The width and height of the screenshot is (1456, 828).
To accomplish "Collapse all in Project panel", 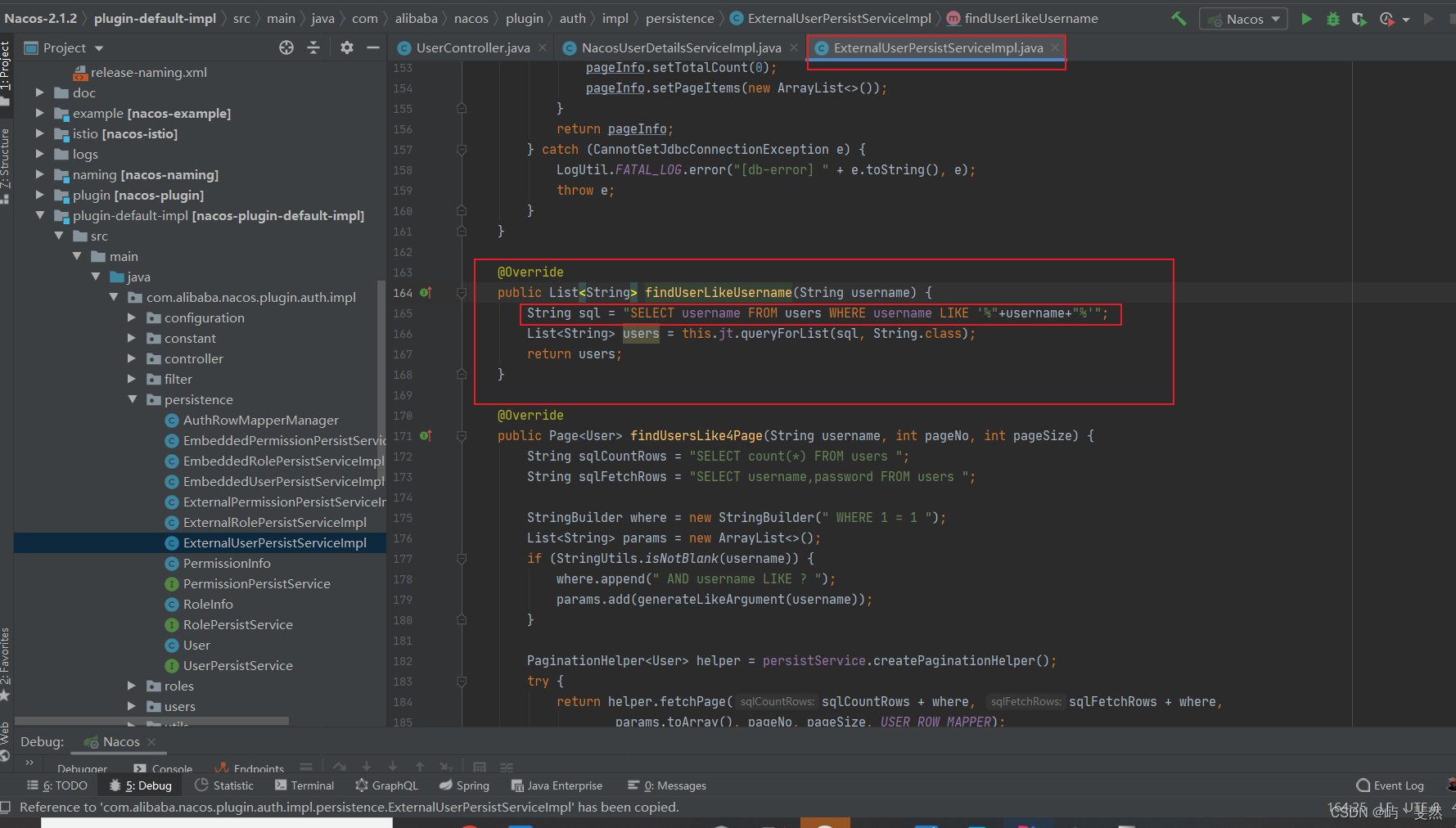I will click(x=313, y=47).
